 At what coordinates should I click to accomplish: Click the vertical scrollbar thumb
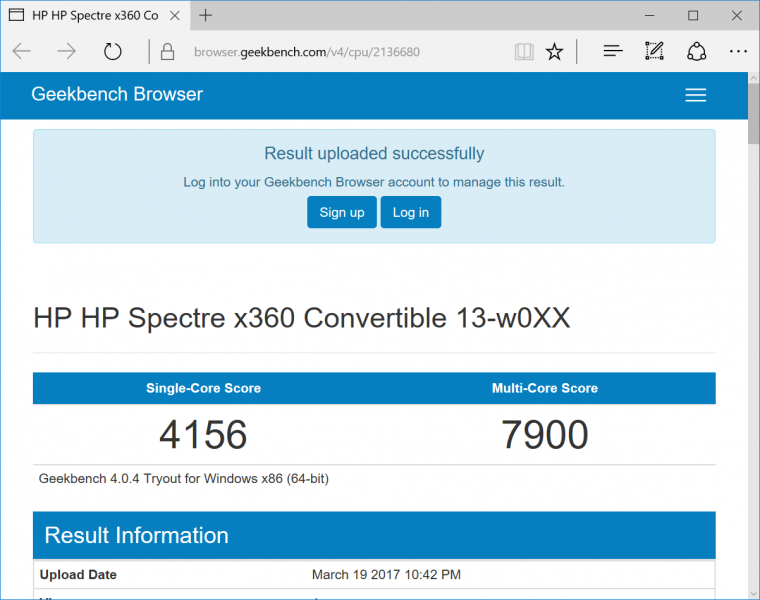click(754, 114)
